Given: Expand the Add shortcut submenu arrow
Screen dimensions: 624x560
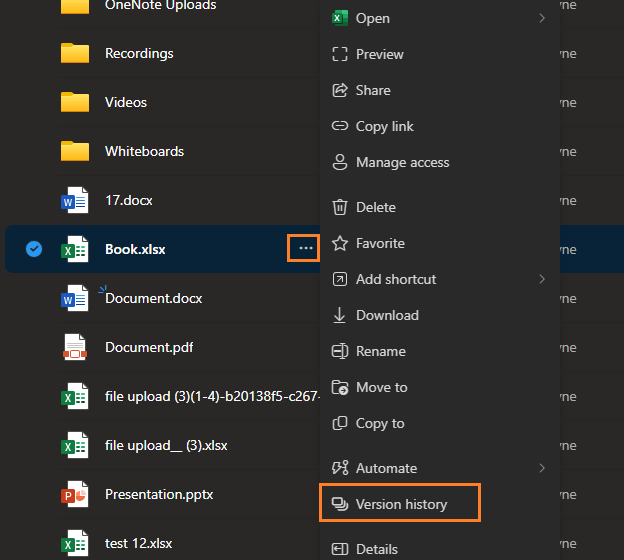Looking at the screenshot, I should click(x=542, y=279).
